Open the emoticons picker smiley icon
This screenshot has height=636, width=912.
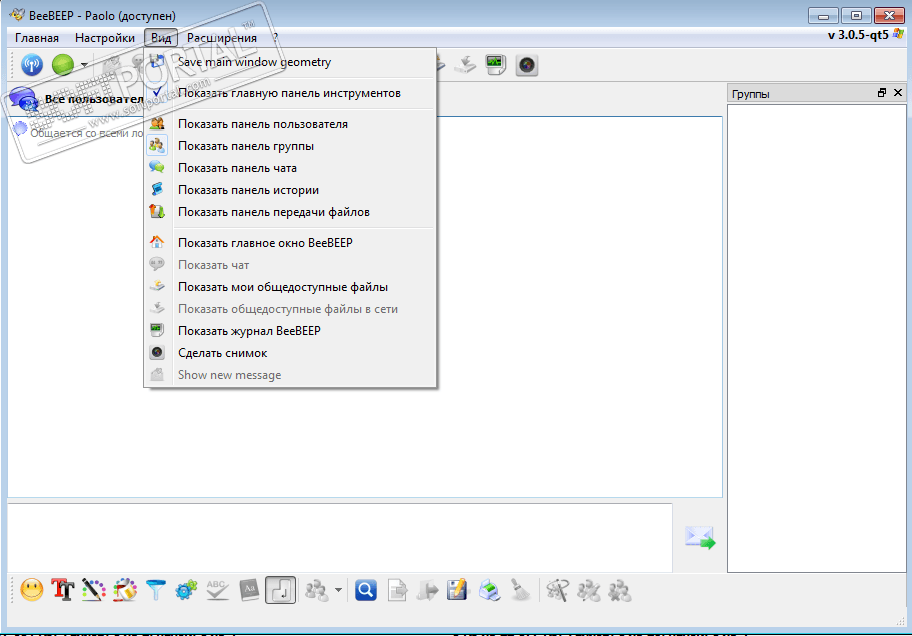click(x=31, y=590)
